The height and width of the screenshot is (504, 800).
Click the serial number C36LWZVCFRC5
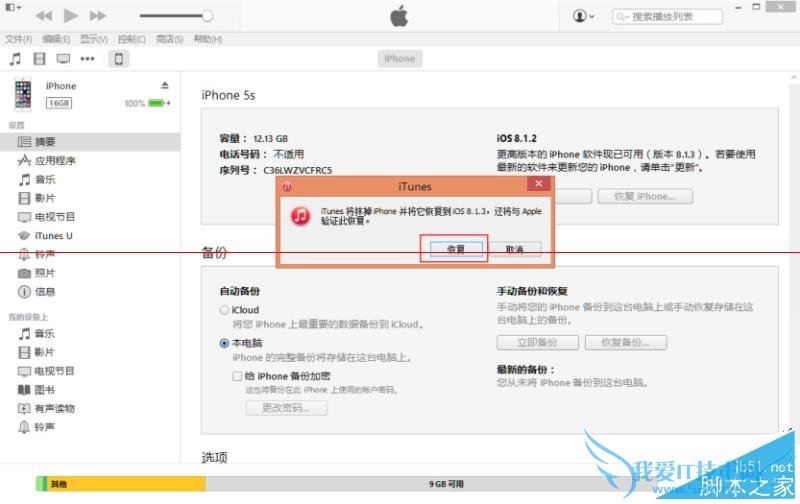point(297,170)
